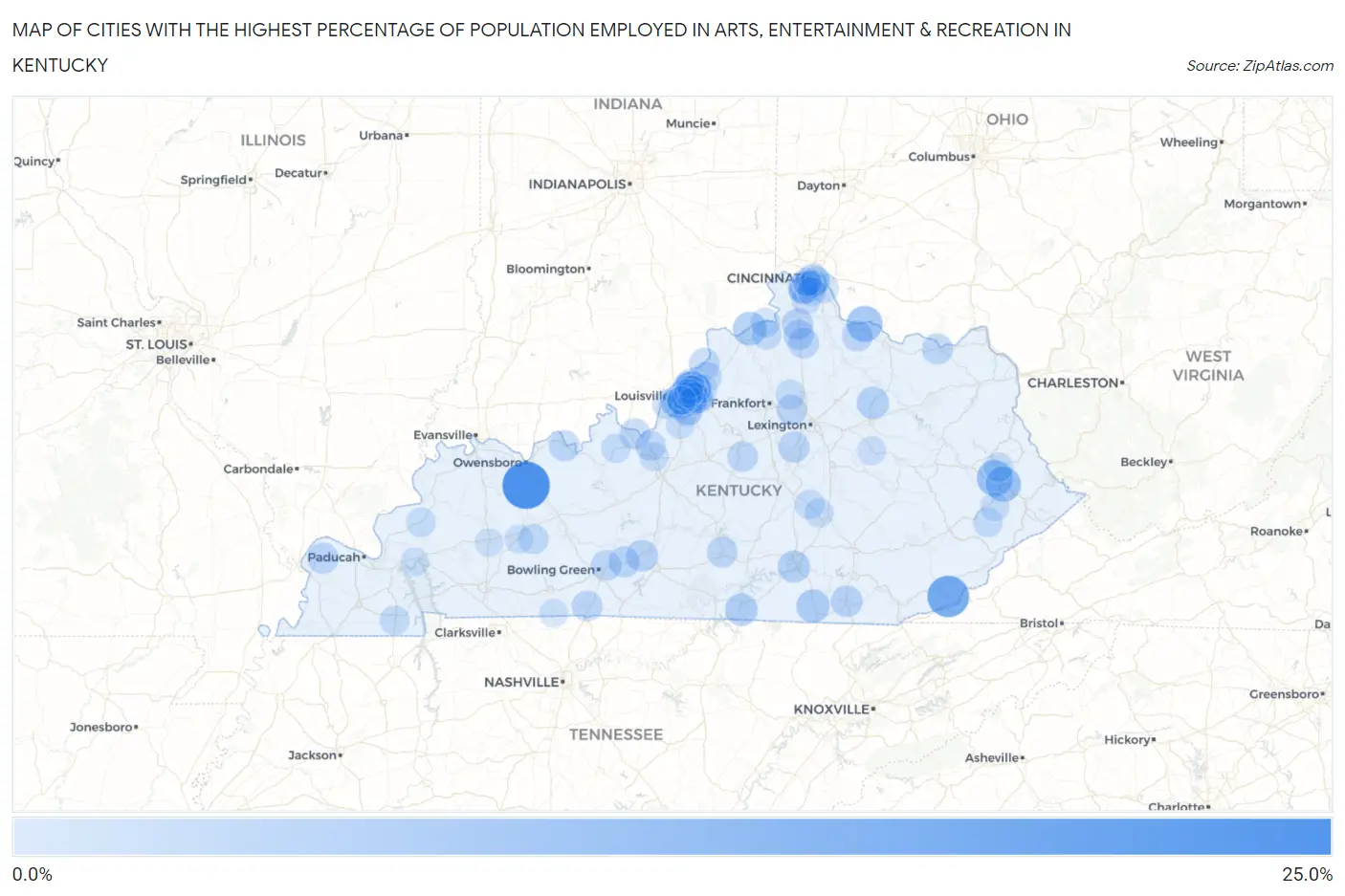This screenshot has height=896, width=1345.
Task: Click the large bubble near the southeast Kentucky border
Action: point(948,597)
